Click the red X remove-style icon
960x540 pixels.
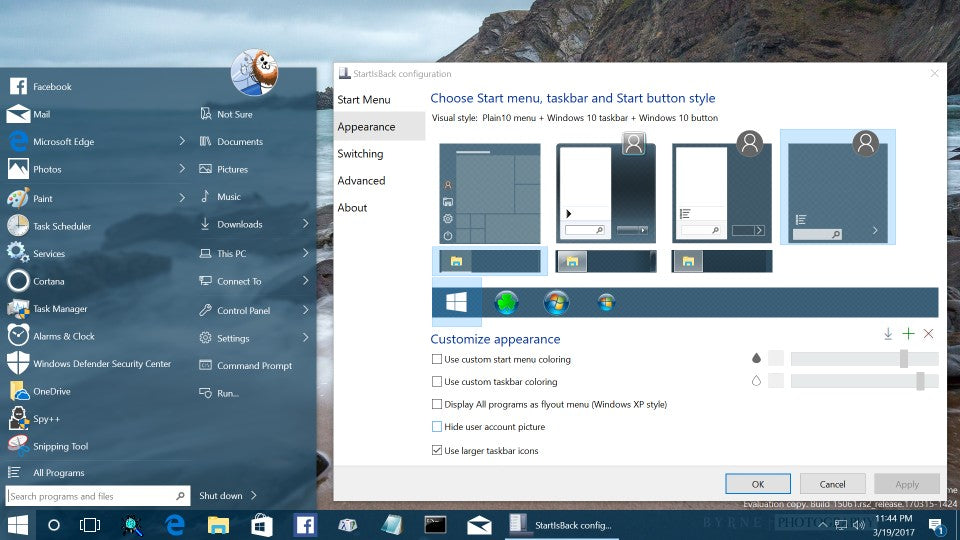click(x=928, y=334)
